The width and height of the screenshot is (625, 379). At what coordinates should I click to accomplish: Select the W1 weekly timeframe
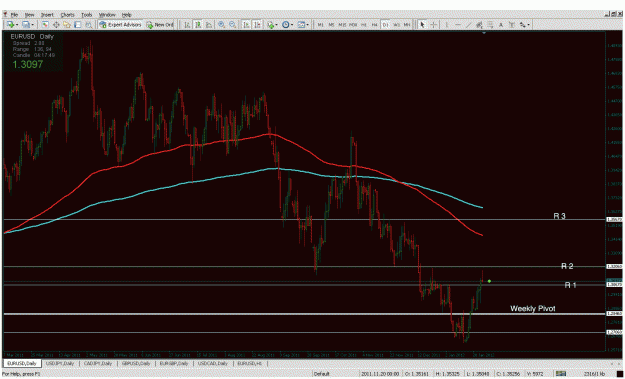(x=397, y=25)
